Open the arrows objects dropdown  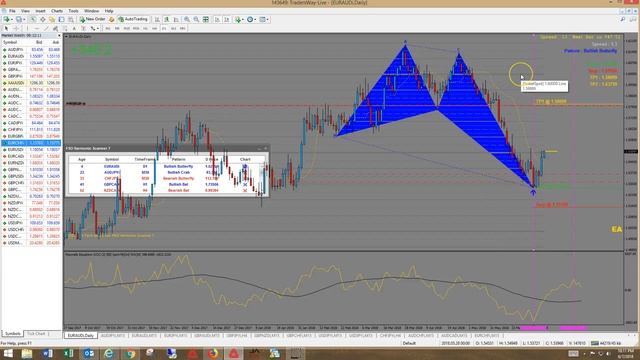pos(94,29)
